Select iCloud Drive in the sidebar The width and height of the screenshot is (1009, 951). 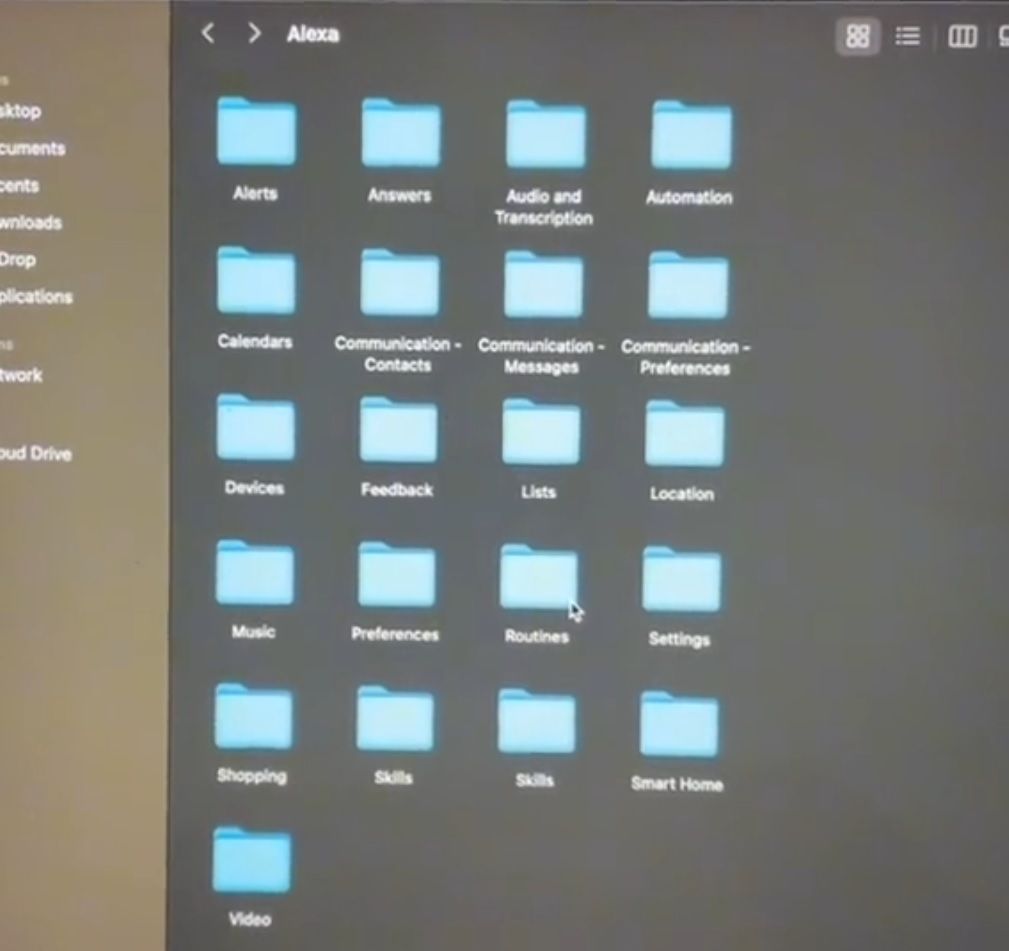(x=35, y=453)
